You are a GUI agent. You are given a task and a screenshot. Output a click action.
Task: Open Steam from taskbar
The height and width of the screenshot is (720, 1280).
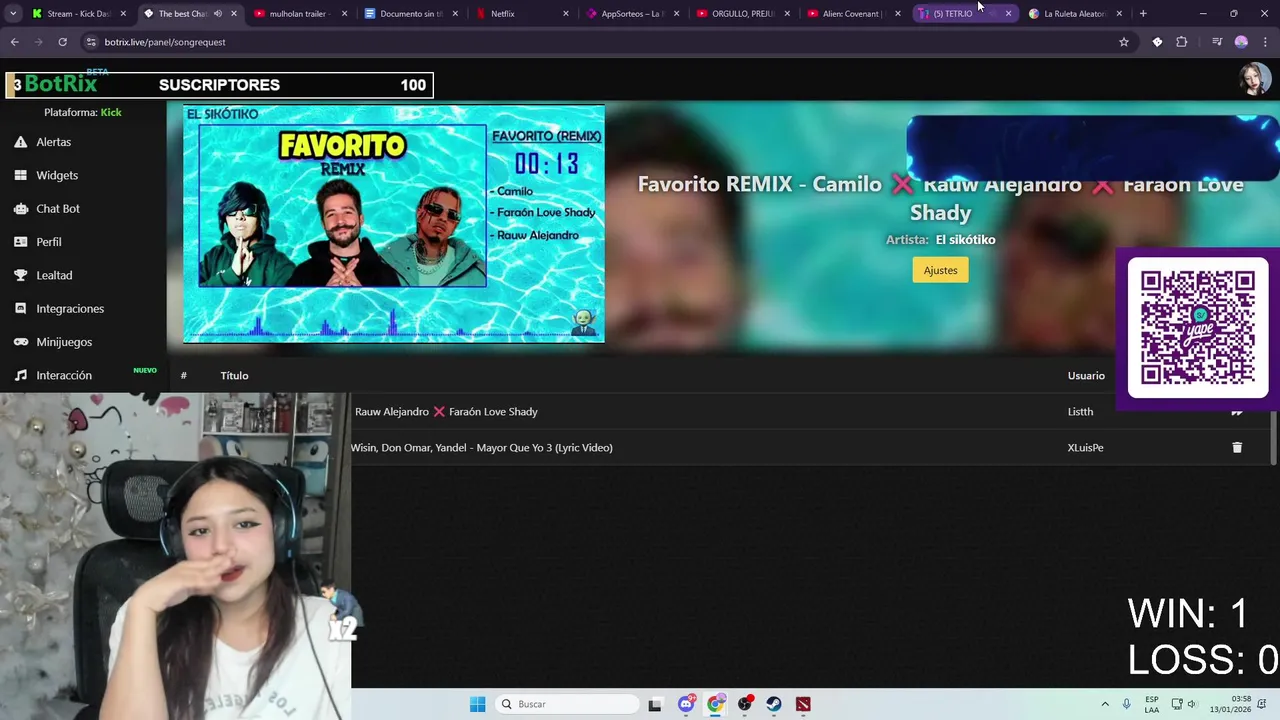[x=774, y=704]
